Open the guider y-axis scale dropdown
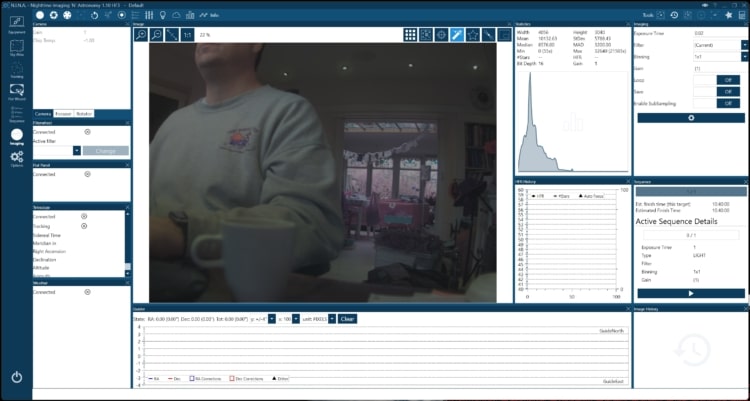 [x=272, y=319]
